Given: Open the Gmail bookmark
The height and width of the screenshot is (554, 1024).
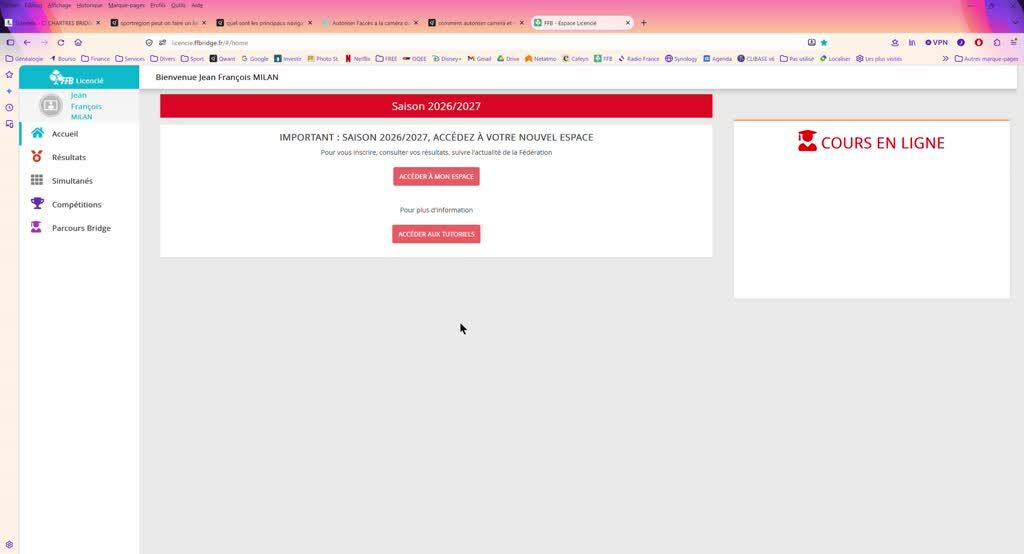Looking at the screenshot, I should (x=479, y=59).
